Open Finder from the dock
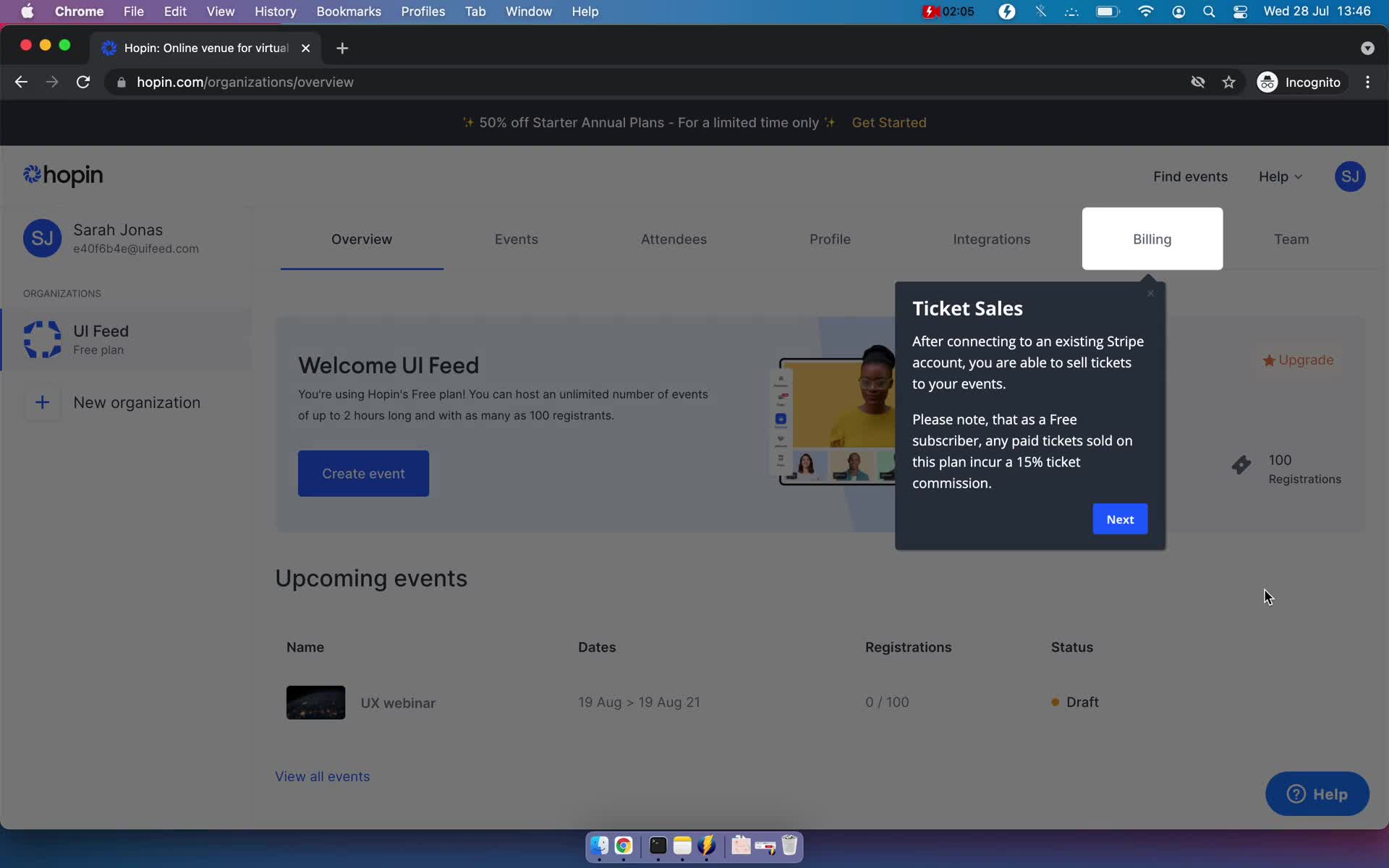This screenshot has width=1389, height=868. point(599,845)
